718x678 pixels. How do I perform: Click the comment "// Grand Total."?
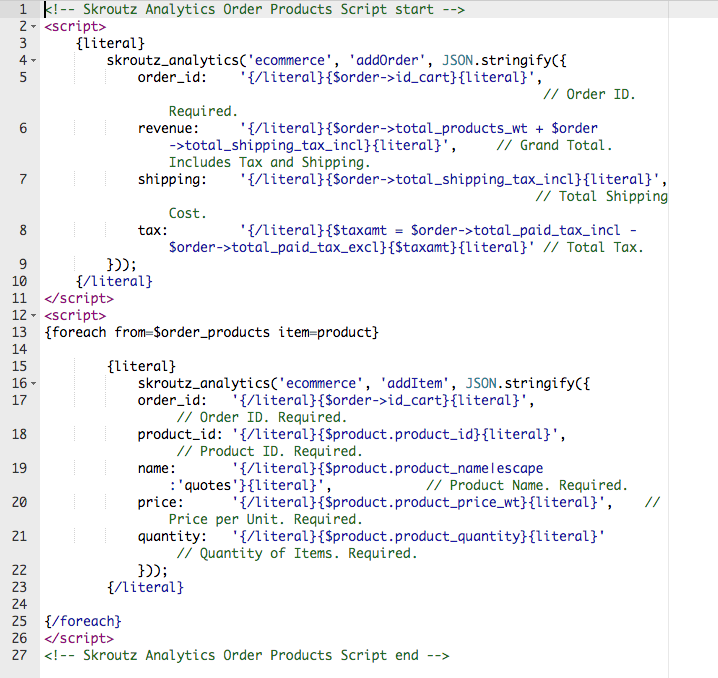(555, 145)
